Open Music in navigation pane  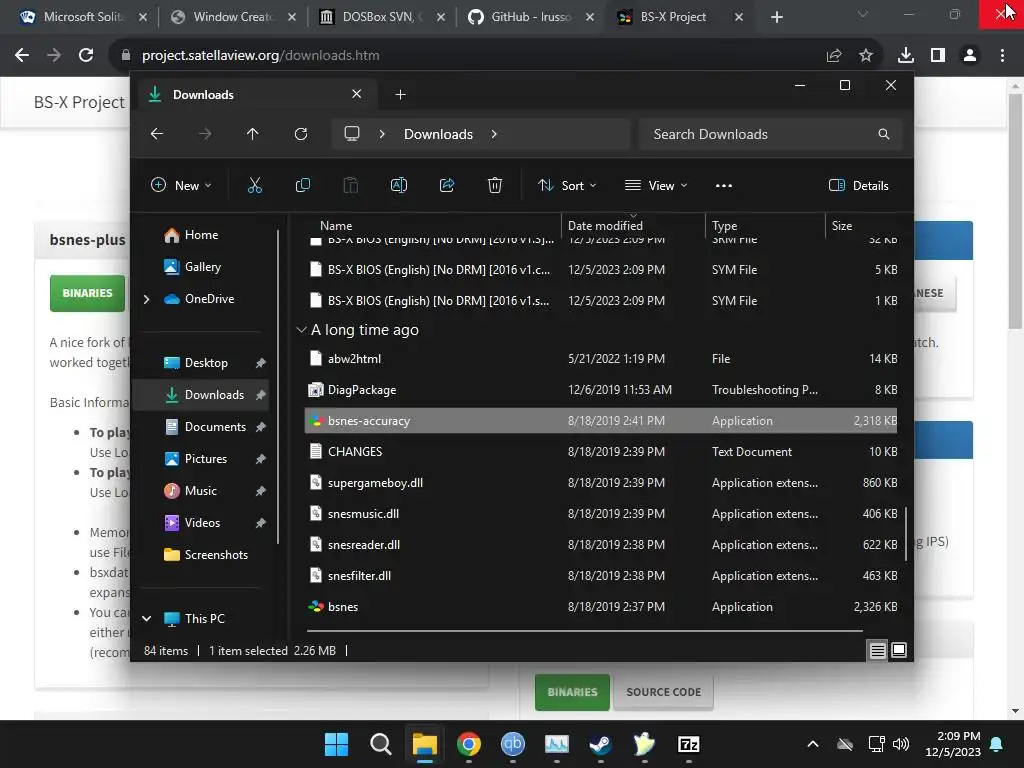200,491
